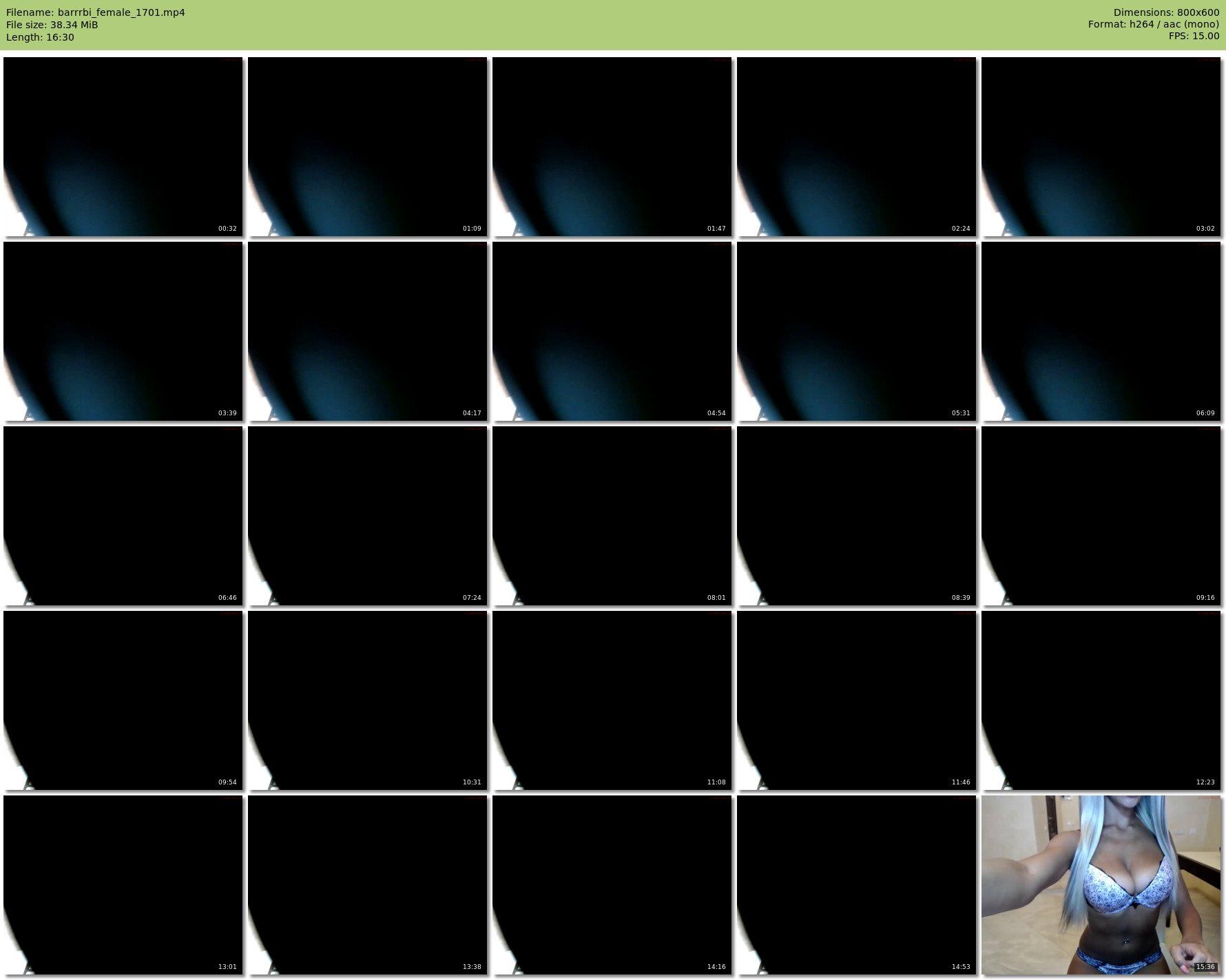This screenshot has width=1226, height=980.
Task: Select the frame marked 06:09
Action: (1101, 331)
